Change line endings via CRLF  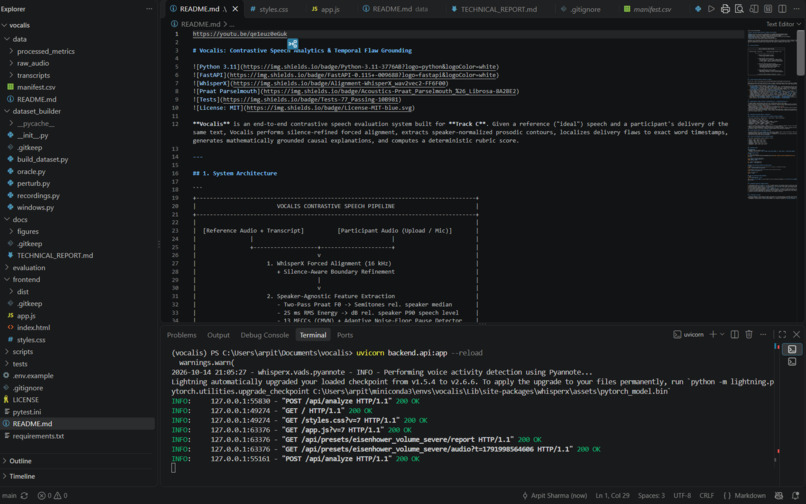coord(707,496)
